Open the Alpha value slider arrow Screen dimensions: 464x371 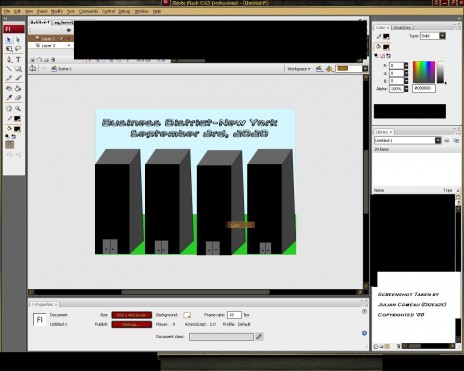click(x=406, y=89)
